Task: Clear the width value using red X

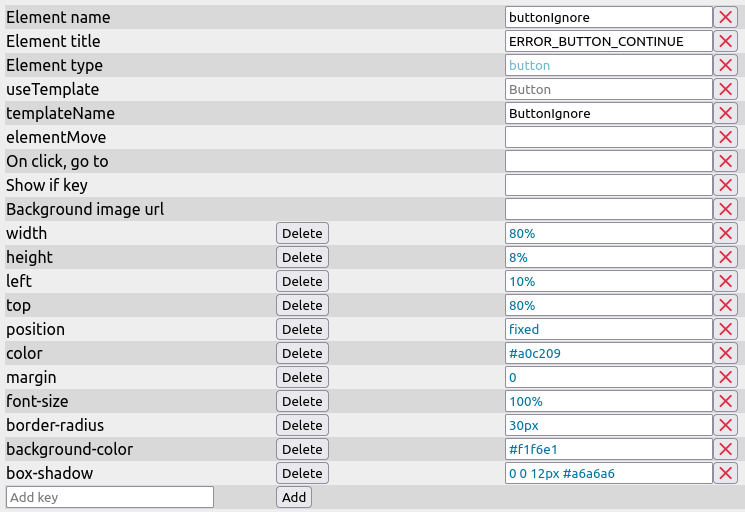Action: [726, 233]
